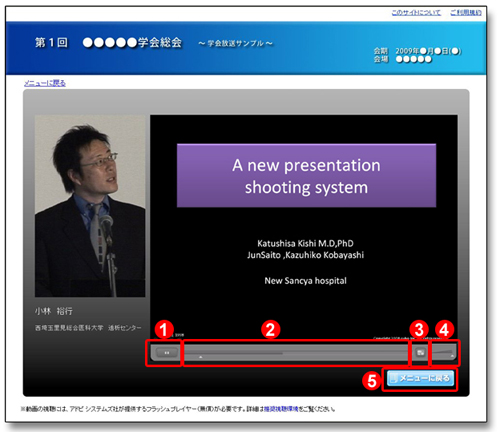The image size is (500, 432).
Task: Click the volume slider handle triangle
Action: 452,356
